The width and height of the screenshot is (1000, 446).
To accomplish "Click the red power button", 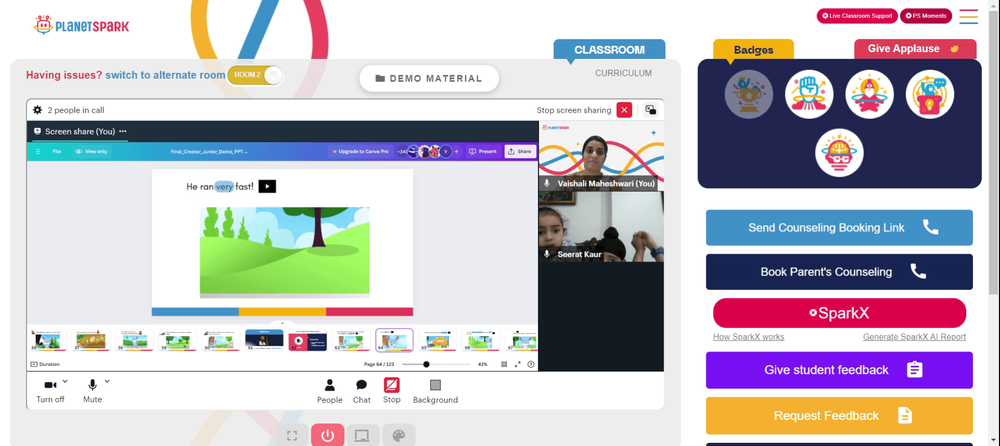I will [328, 436].
